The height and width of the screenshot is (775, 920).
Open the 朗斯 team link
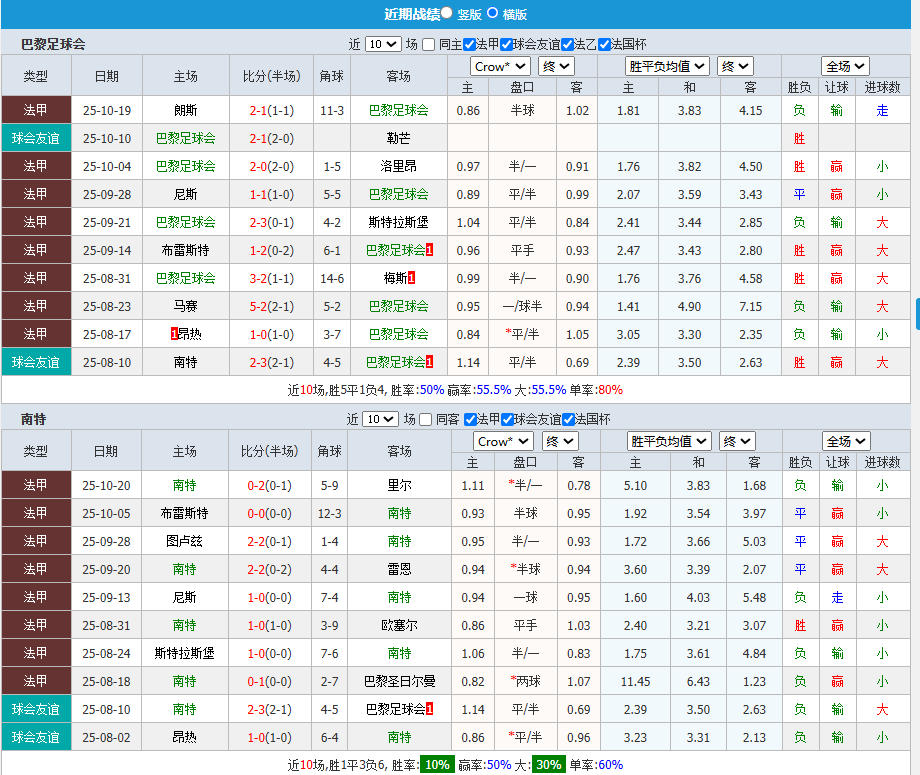point(185,110)
